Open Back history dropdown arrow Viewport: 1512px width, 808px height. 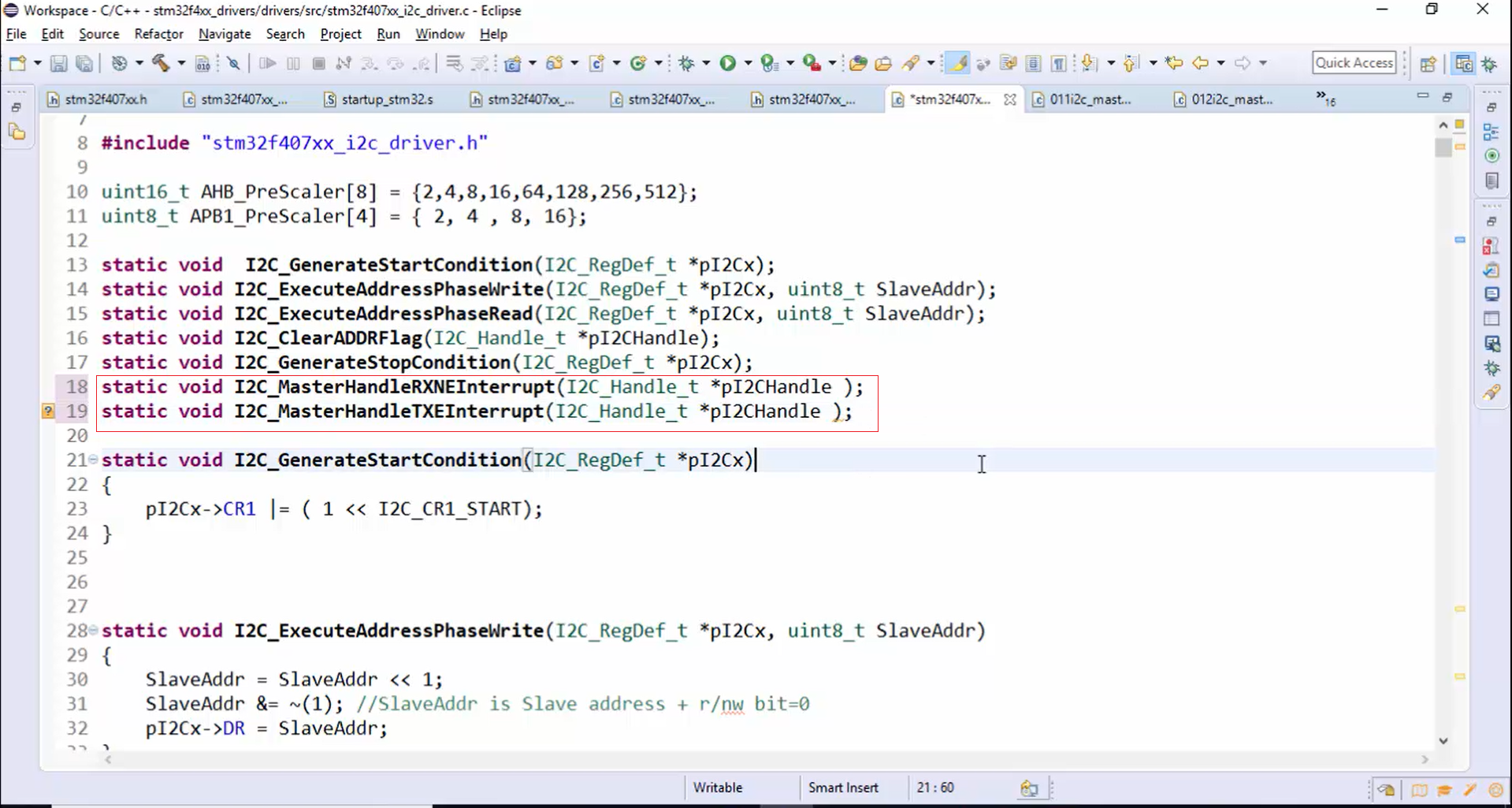tap(1220, 63)
